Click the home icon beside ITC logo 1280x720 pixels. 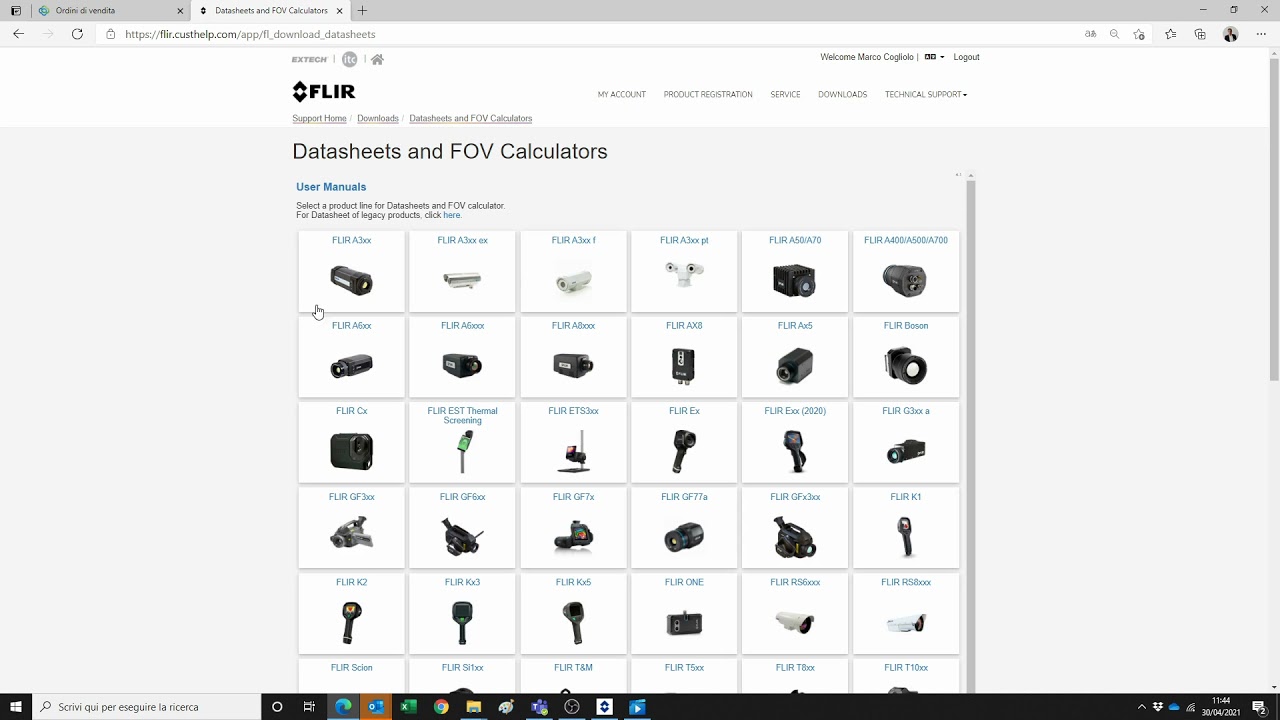click(377, 59)
